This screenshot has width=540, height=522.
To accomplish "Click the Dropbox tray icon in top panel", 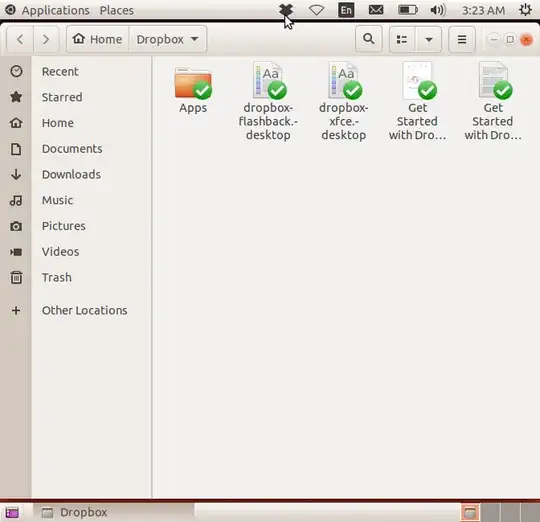I will (286, 10).
